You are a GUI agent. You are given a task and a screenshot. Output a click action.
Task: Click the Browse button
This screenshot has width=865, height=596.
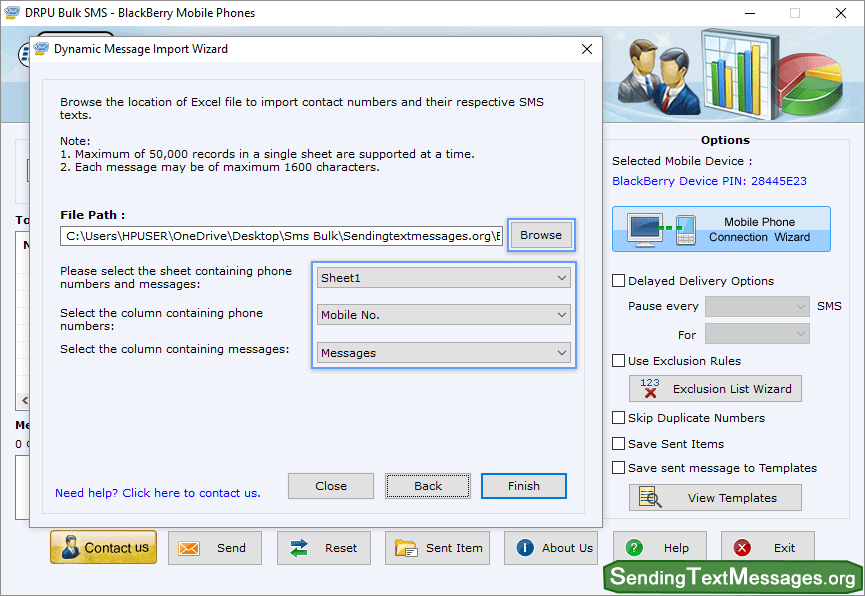(x=541, y=235)
